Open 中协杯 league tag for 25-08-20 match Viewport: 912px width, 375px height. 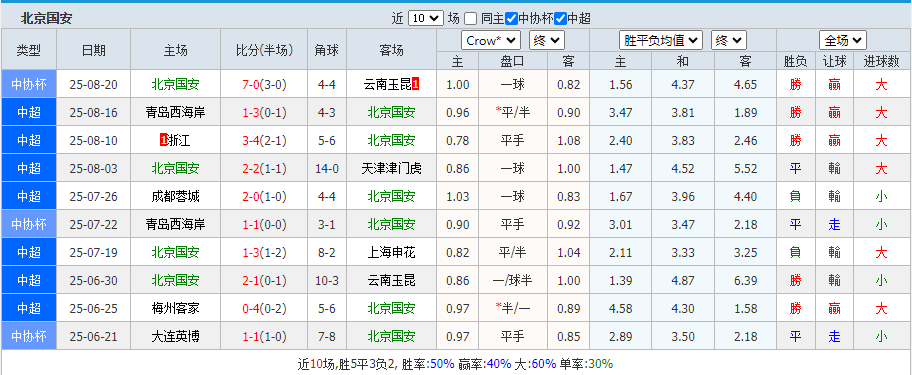28,85
